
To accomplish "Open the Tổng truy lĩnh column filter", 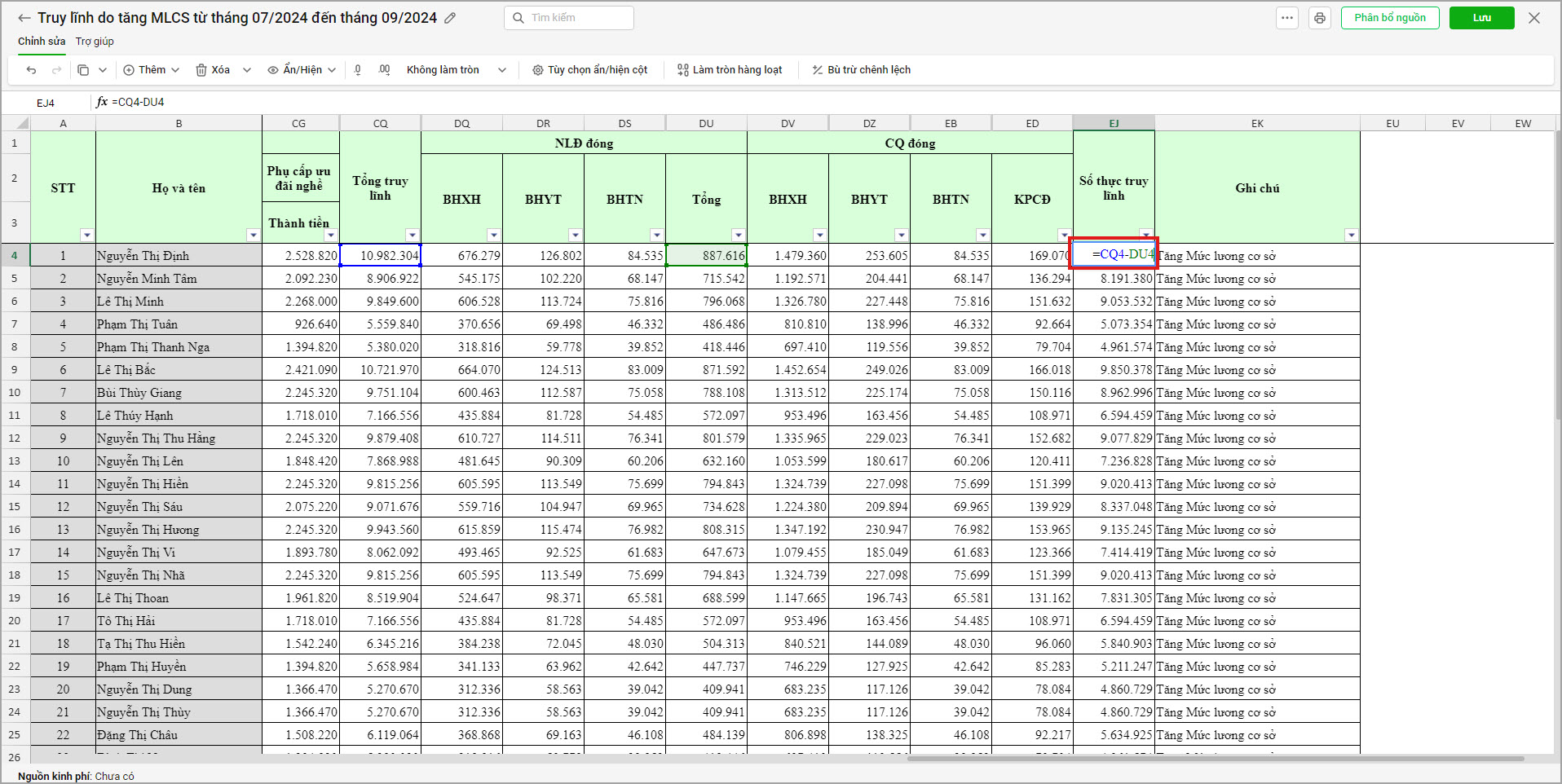I will [x=413, y=236].
